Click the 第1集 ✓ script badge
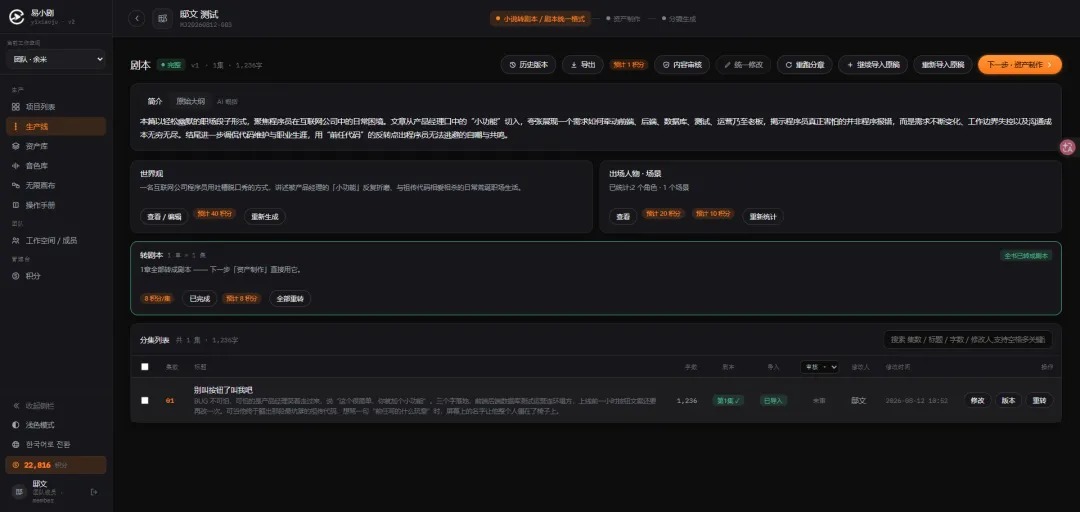 click(x=728, y=400)
